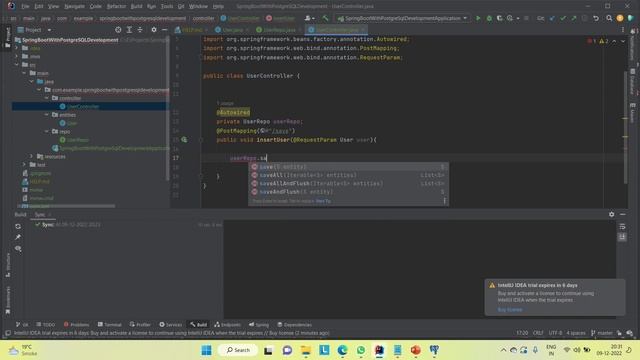The width and height of the screenshot is (640, 360).
Task: Collapse the src folder in project tree
Action: [x=17, y=64]
